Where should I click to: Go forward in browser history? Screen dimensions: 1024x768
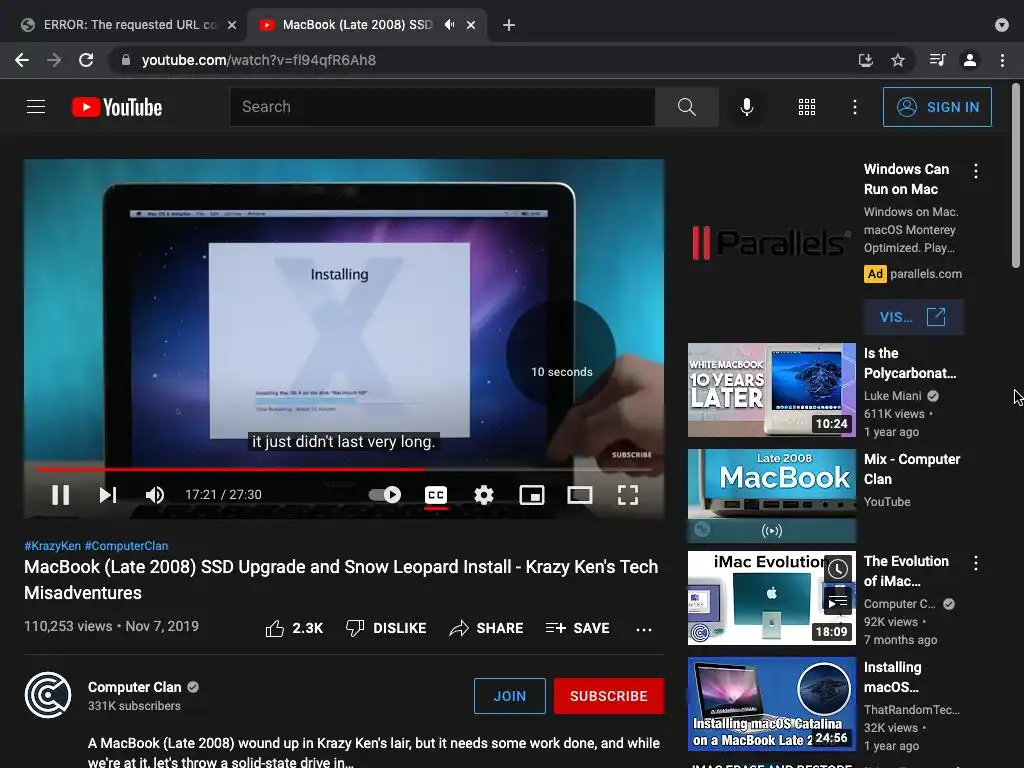click(54, 60)
